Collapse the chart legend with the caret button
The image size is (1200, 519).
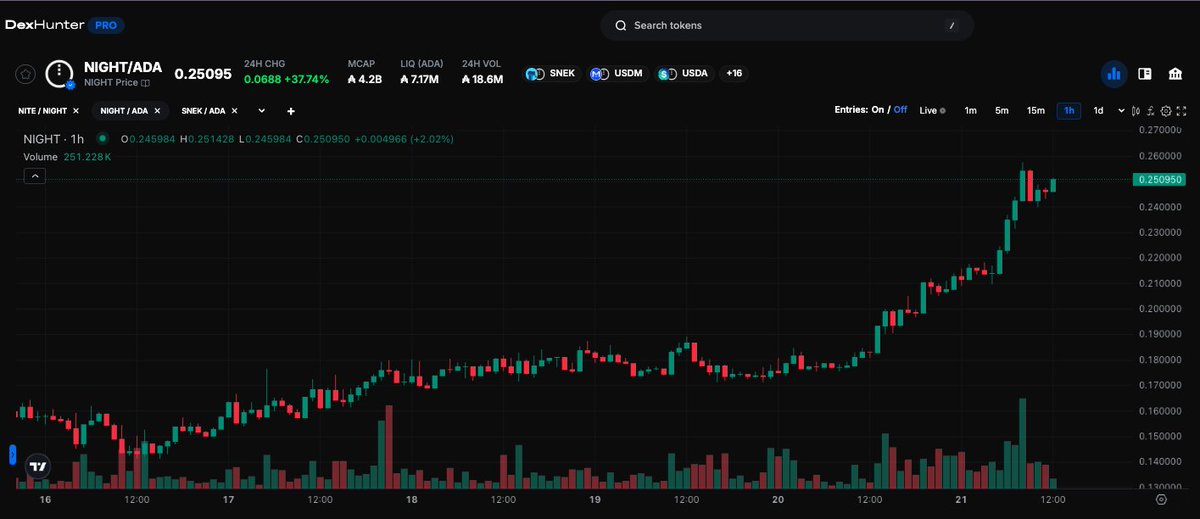point(34,176)
